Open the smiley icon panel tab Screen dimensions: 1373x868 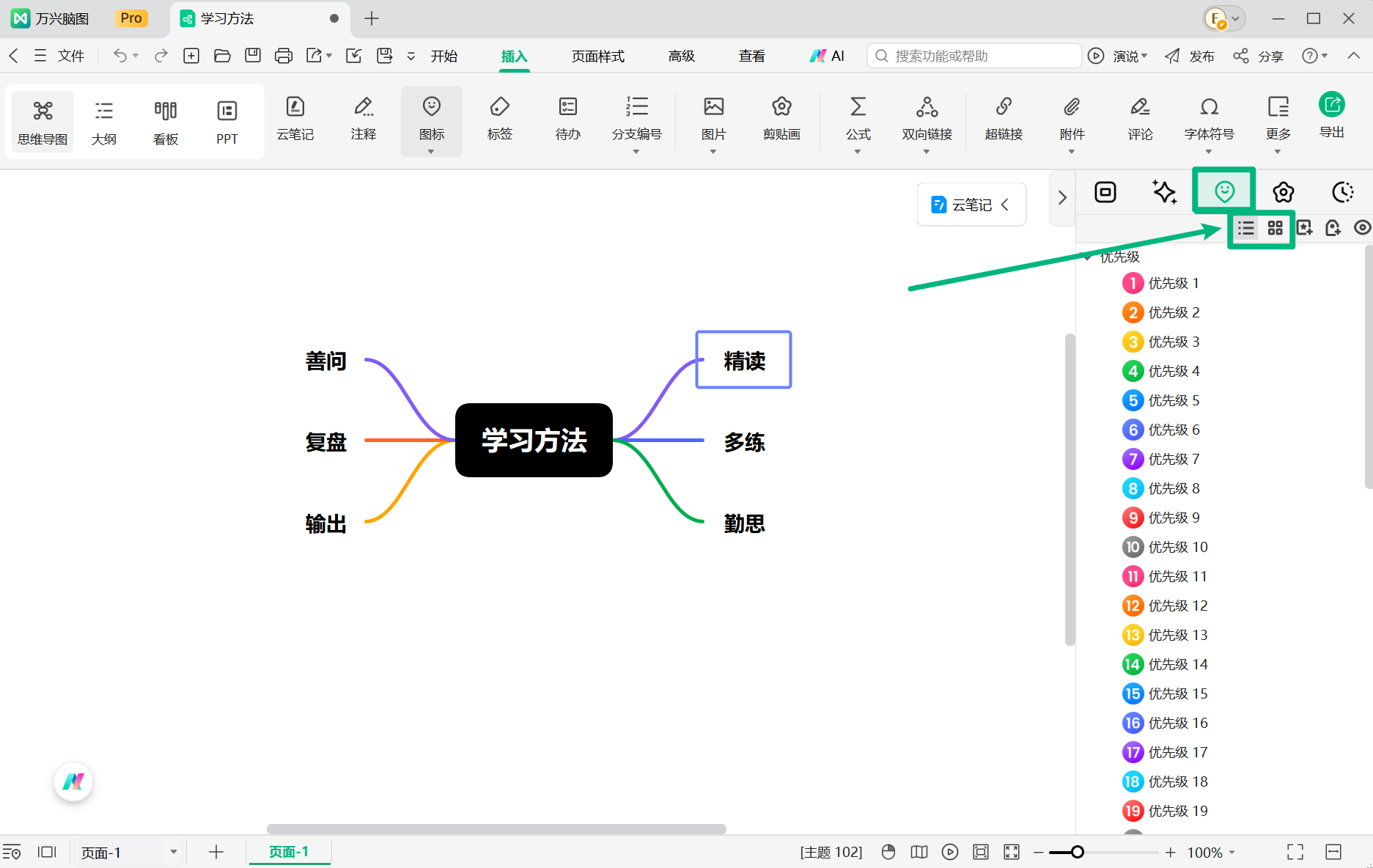(1224, 191)
